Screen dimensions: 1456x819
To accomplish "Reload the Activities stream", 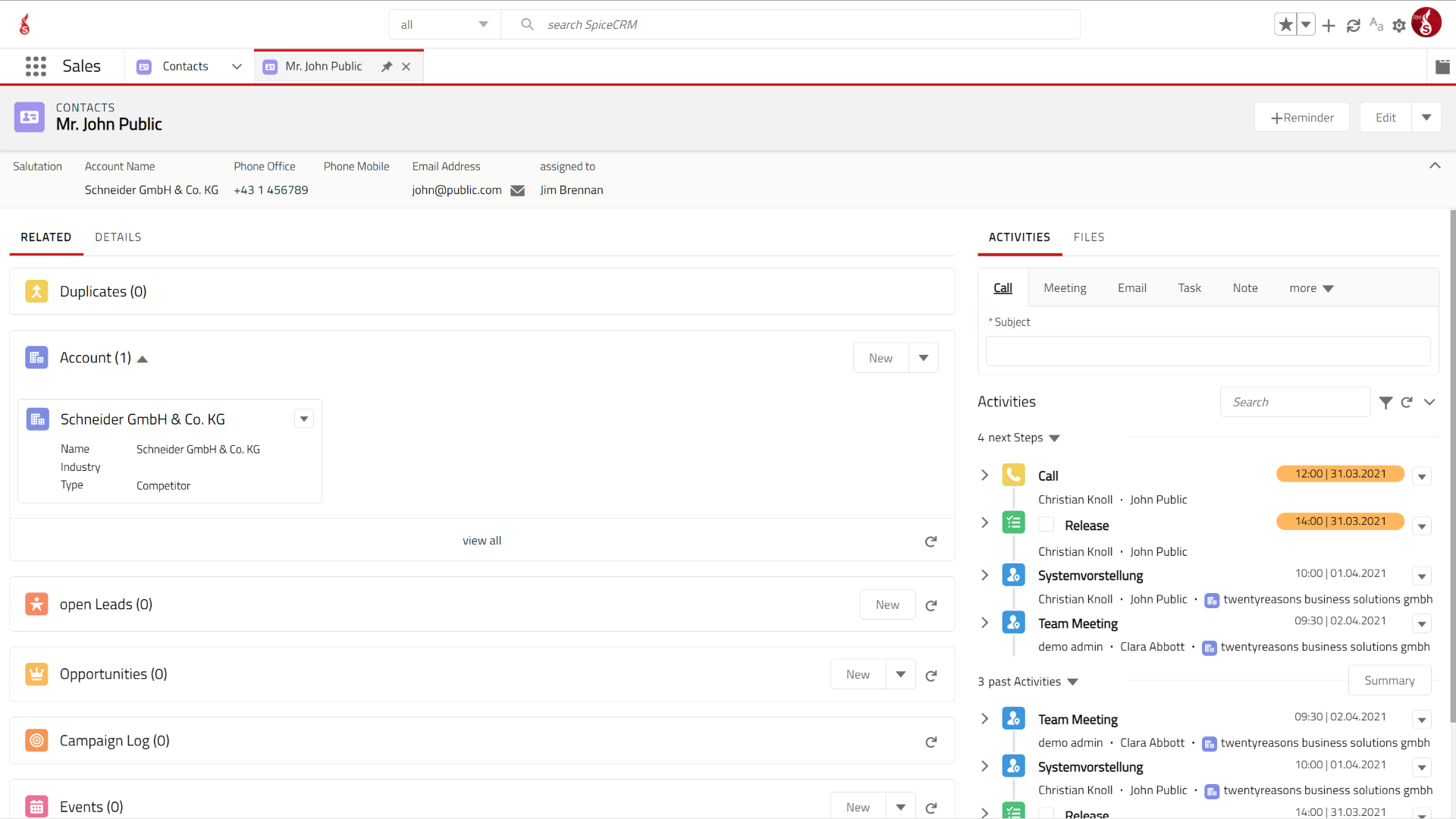I will 1407,403.
